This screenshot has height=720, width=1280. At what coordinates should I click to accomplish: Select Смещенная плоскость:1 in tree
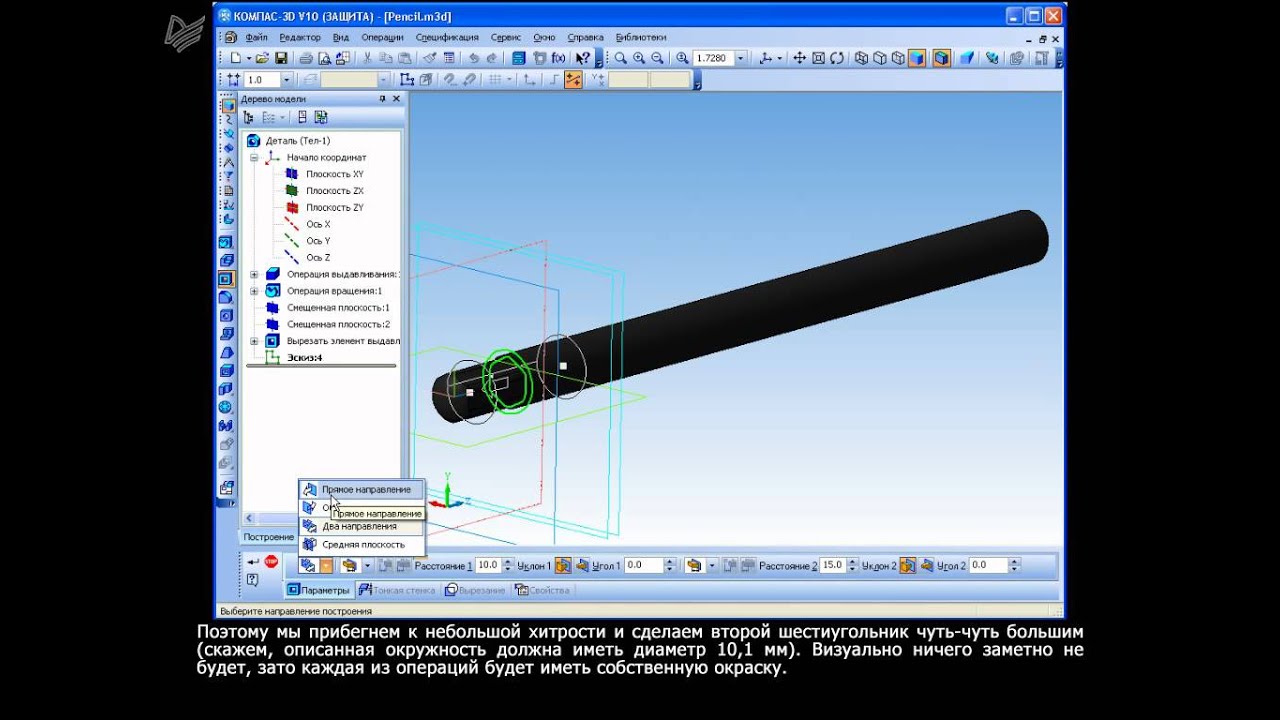point(338,308)
